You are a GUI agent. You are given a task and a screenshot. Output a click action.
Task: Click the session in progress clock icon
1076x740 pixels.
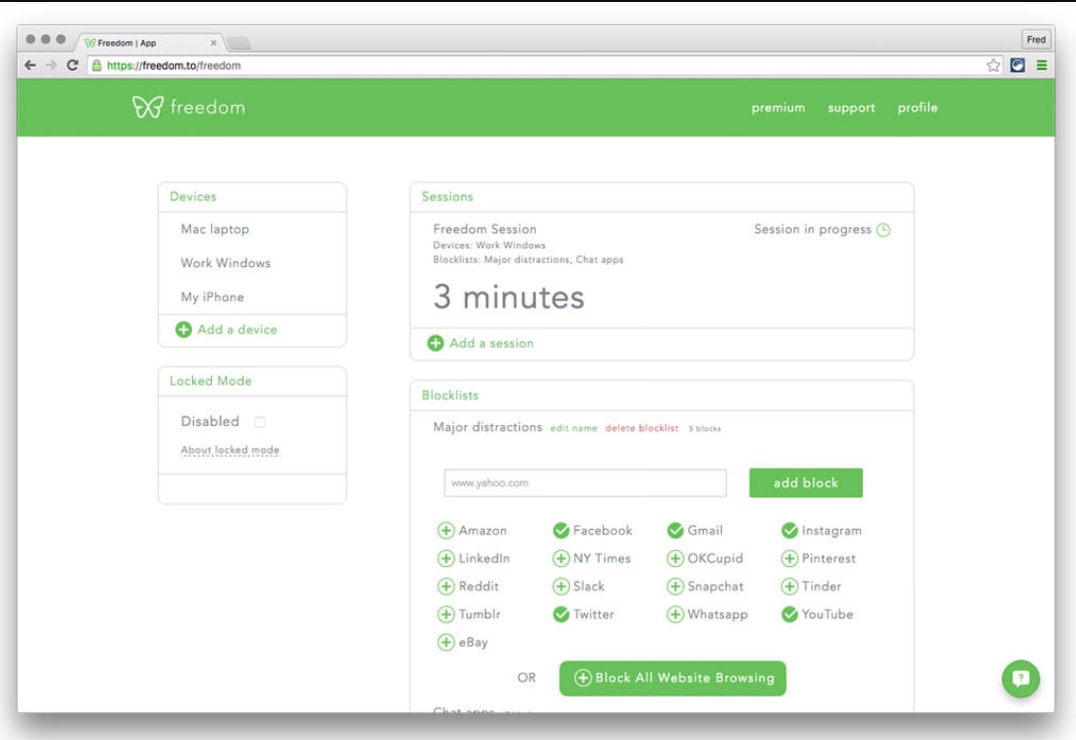coord(884,230)
